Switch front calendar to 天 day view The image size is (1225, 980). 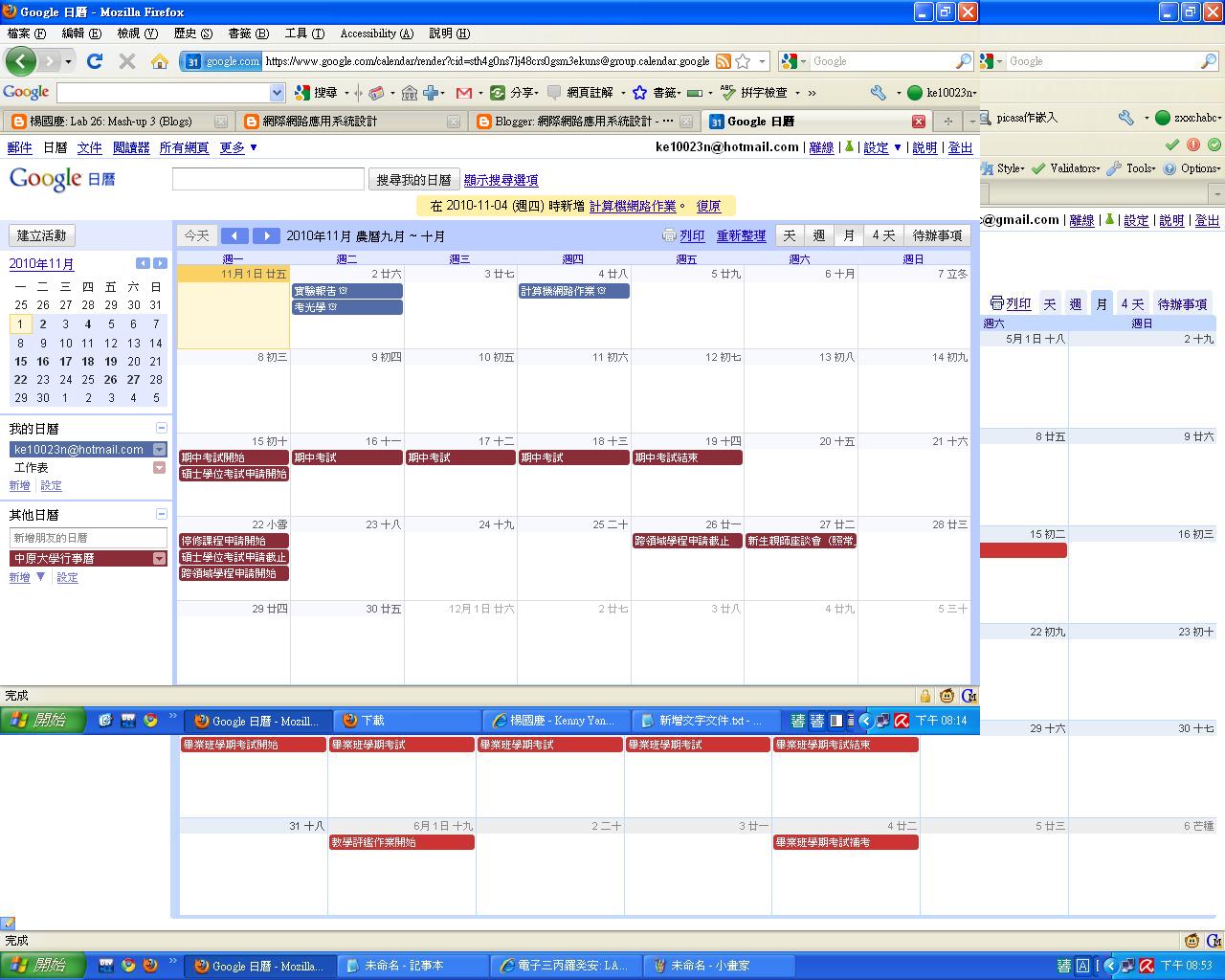[x=790, y=235]
